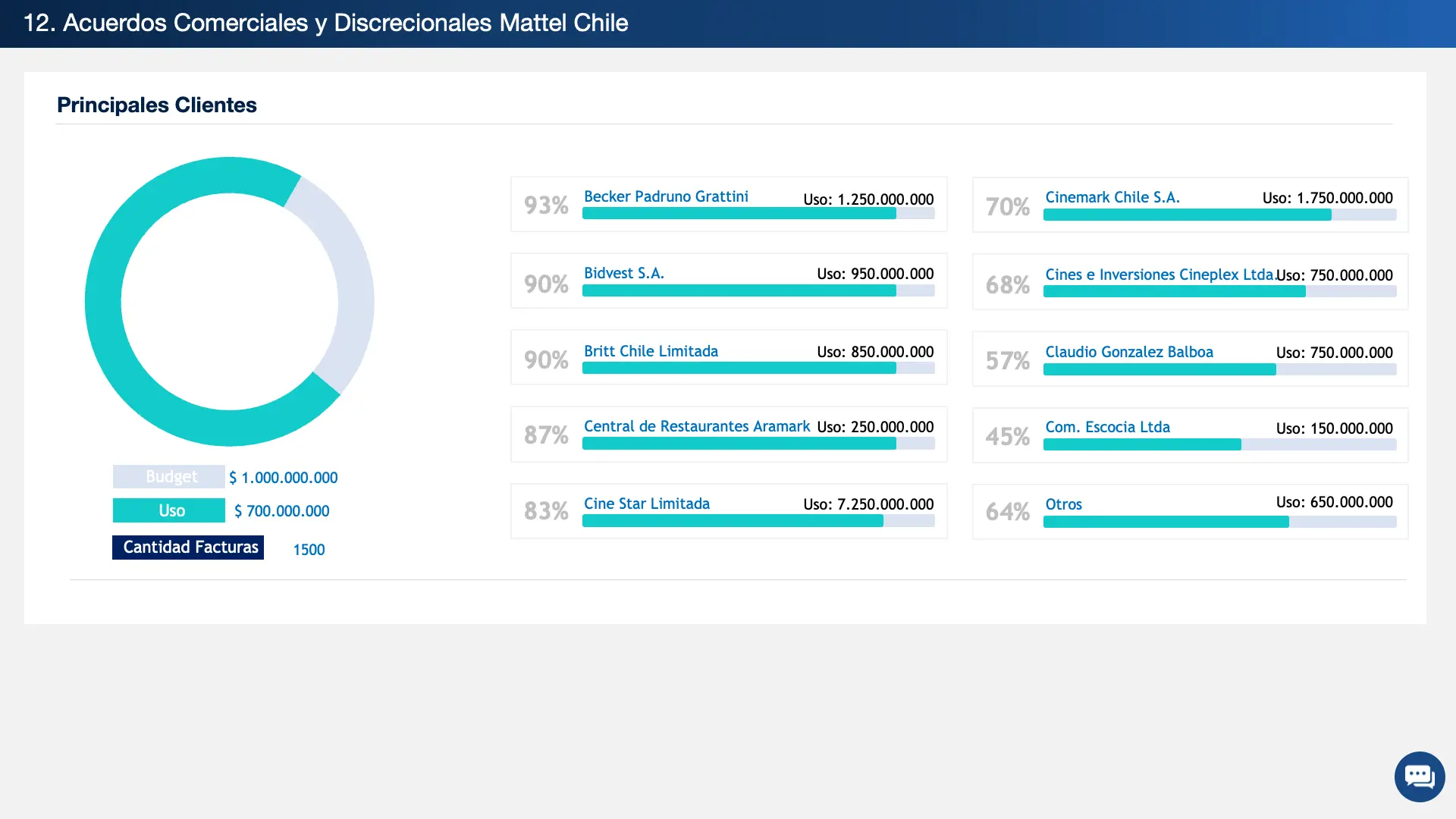This screenshot has width=1456, height=819.
Task: Open the chat support bubble icon
Action: pos(1419,777)
